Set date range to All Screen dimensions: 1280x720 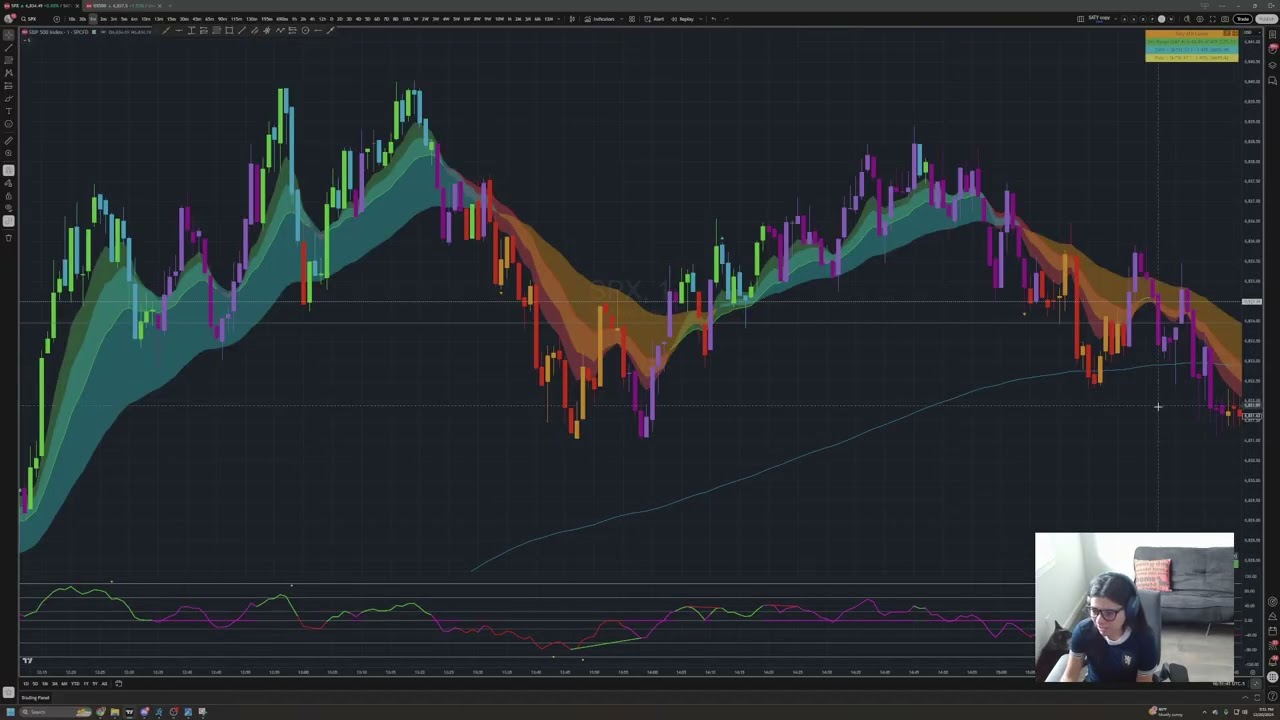pyautogui.click(x=104, y=684)
